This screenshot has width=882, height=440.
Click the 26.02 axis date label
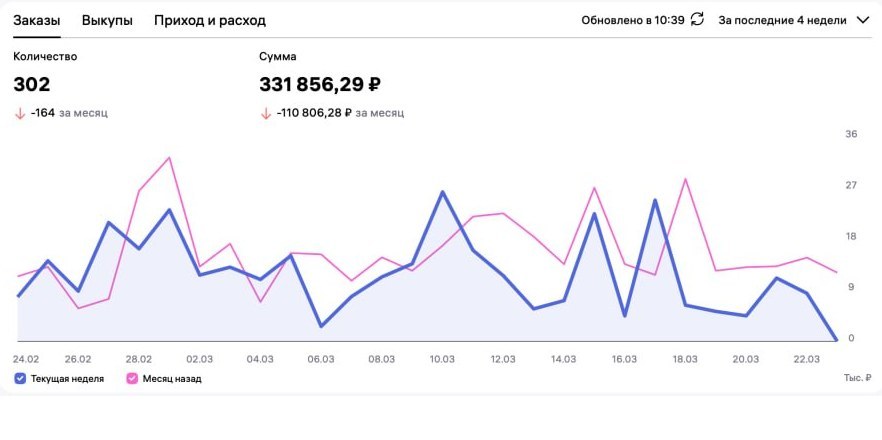click(78, 359)
